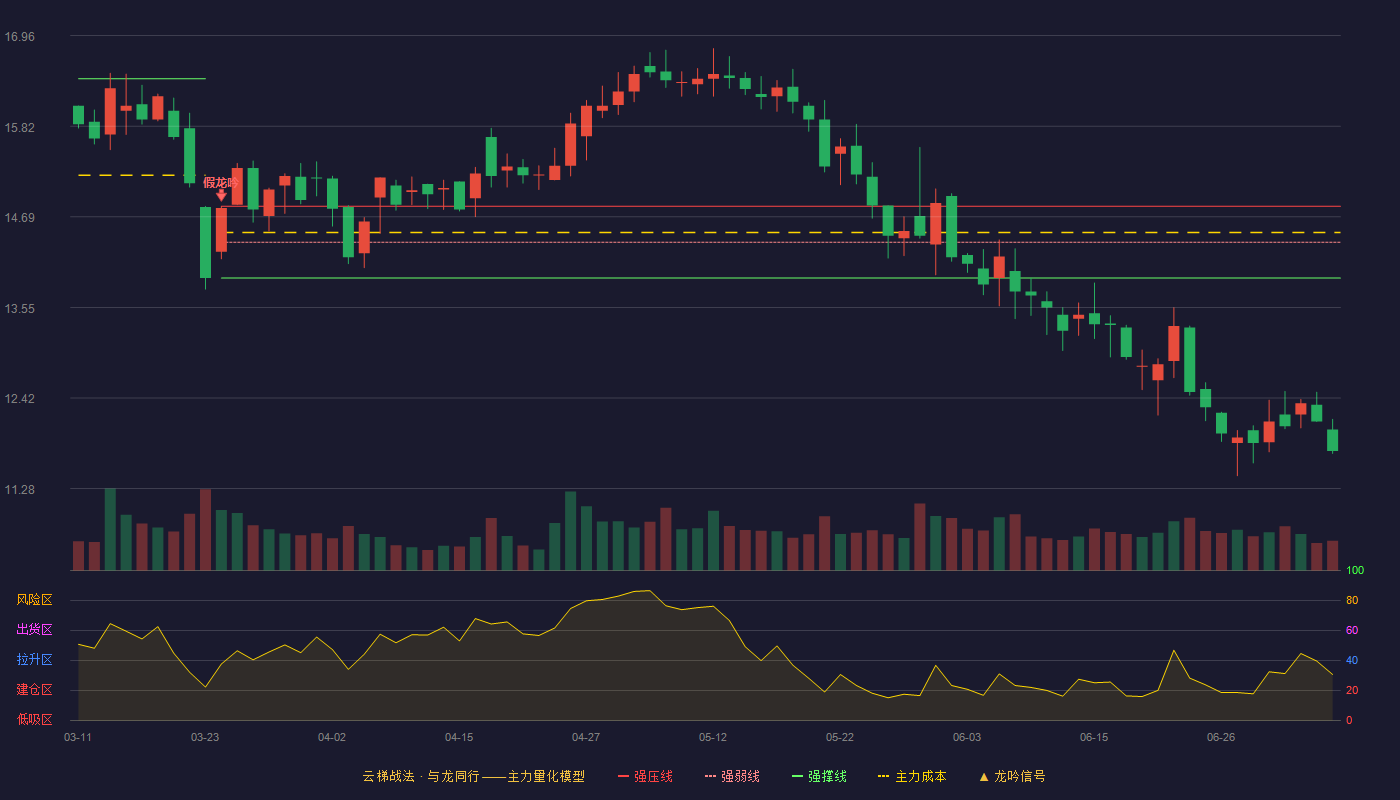The height and width of the screenshot is (800, 1400).
Task: Select the 拉升区 zone label
Action: pos(34,660)
